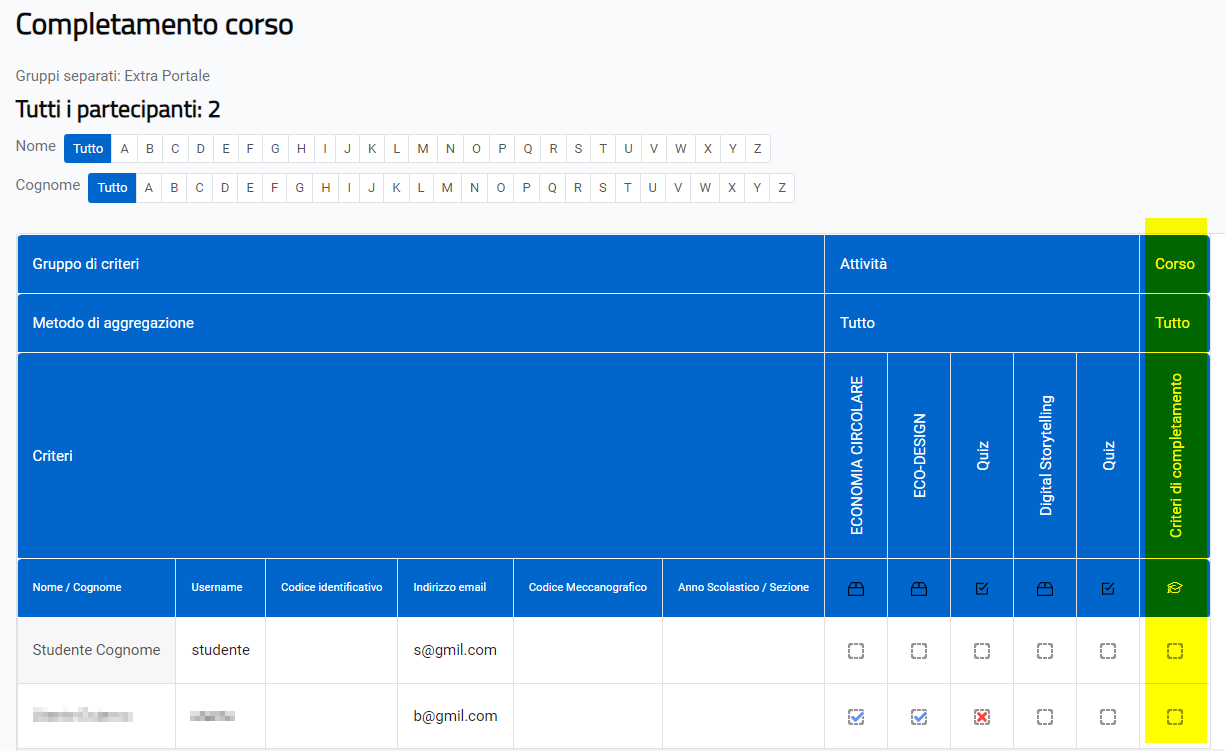Open the Digital Storytelling column heading

tap(1046, 455)
